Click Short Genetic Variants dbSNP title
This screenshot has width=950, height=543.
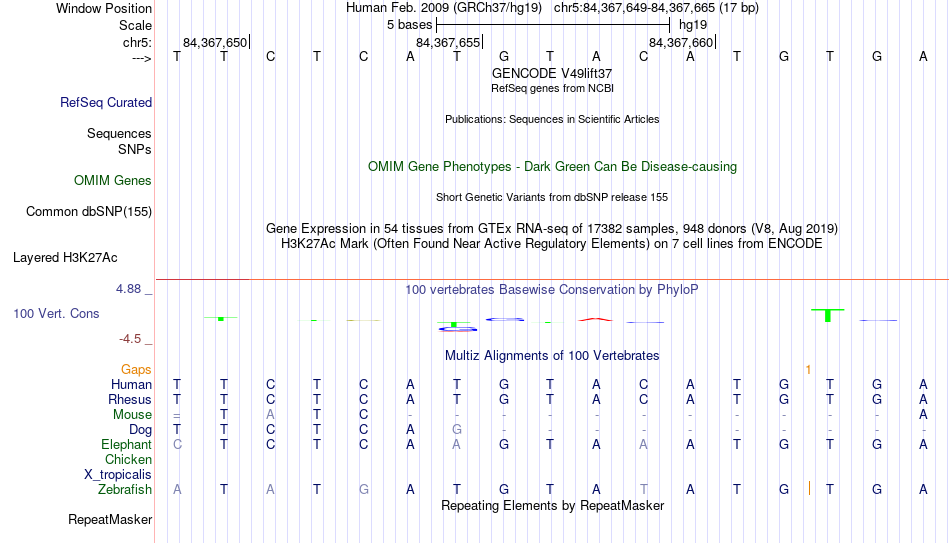click(552, 197)
